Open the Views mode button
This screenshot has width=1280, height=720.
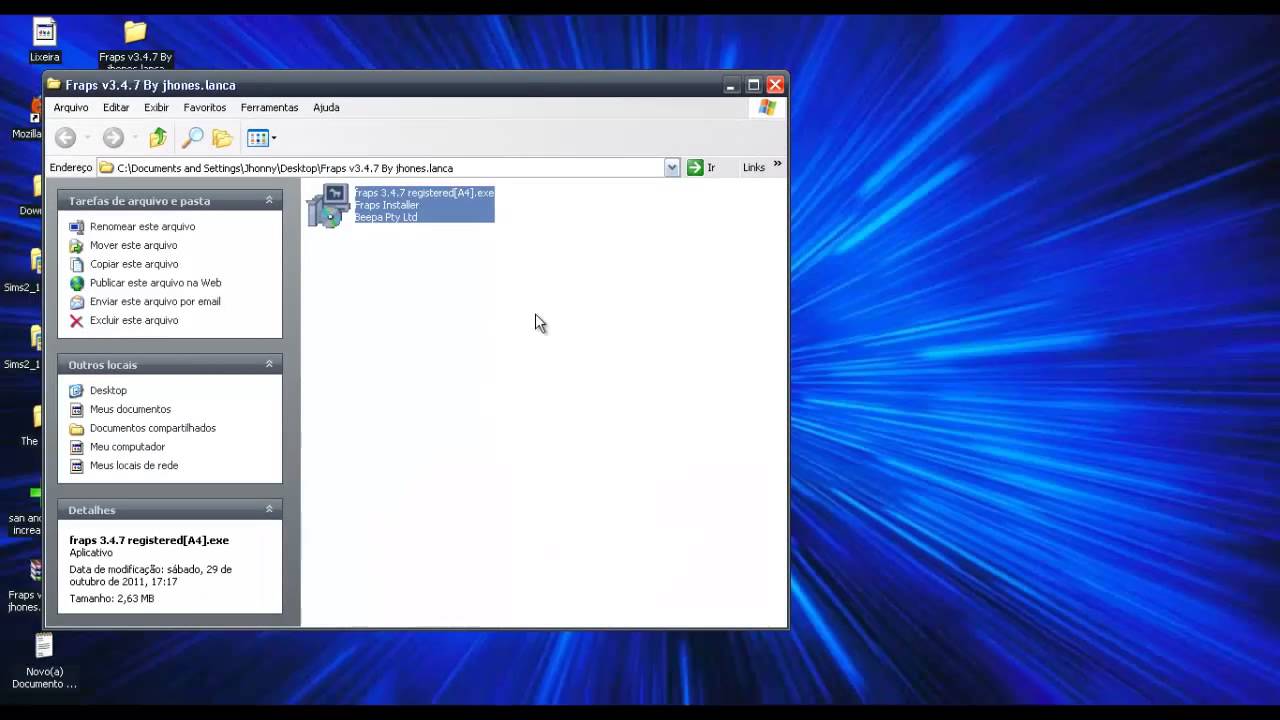click(257, 138)
